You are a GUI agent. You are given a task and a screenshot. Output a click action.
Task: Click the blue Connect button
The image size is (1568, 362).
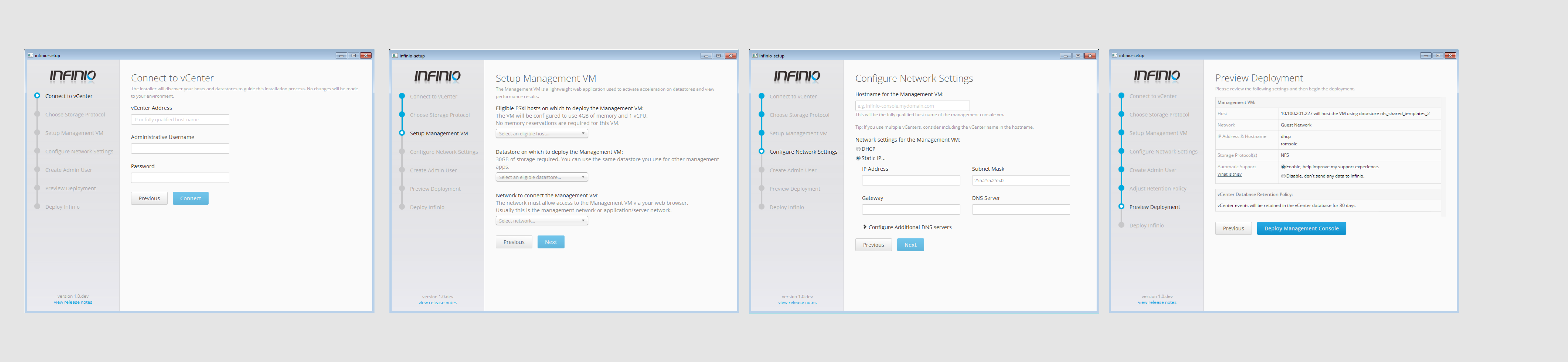point(190,198)
